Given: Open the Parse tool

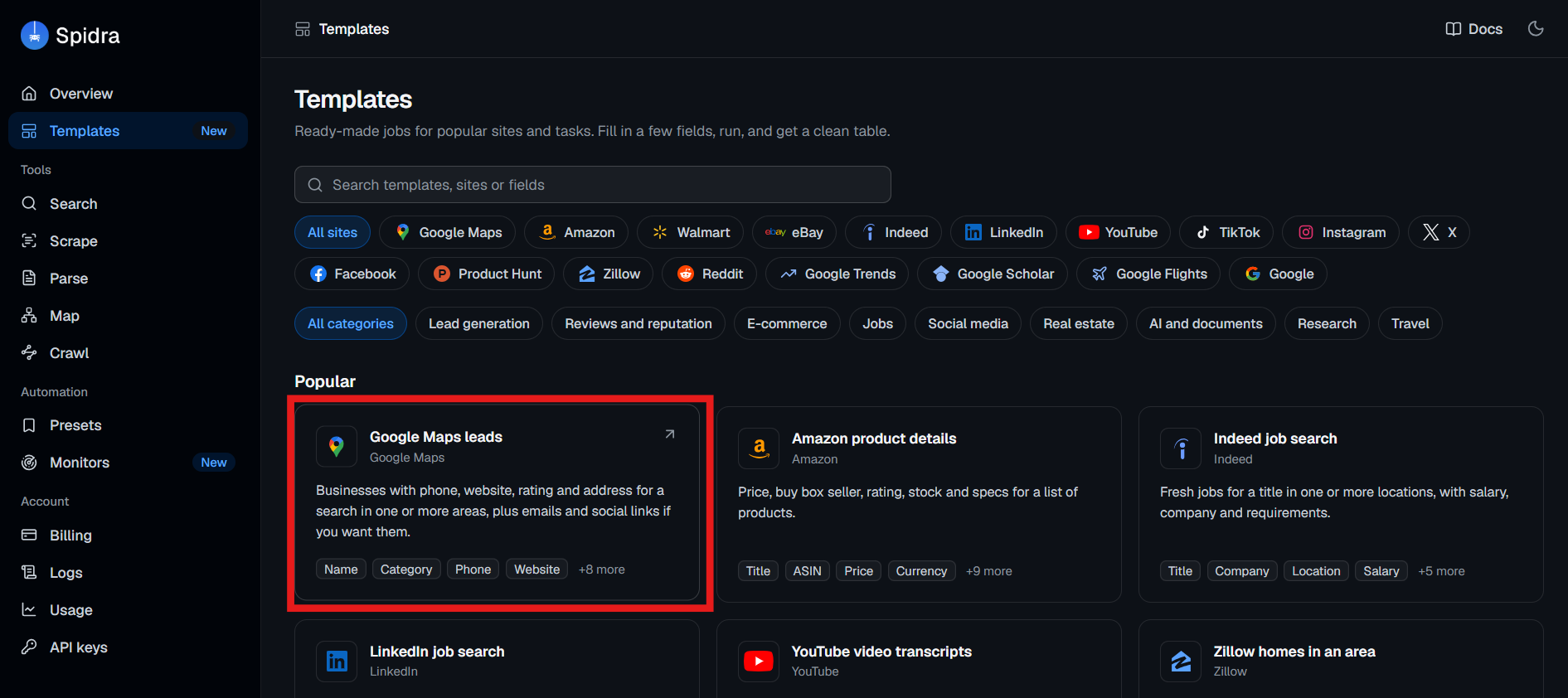Looking at the screenshot, I should [129, 279].
